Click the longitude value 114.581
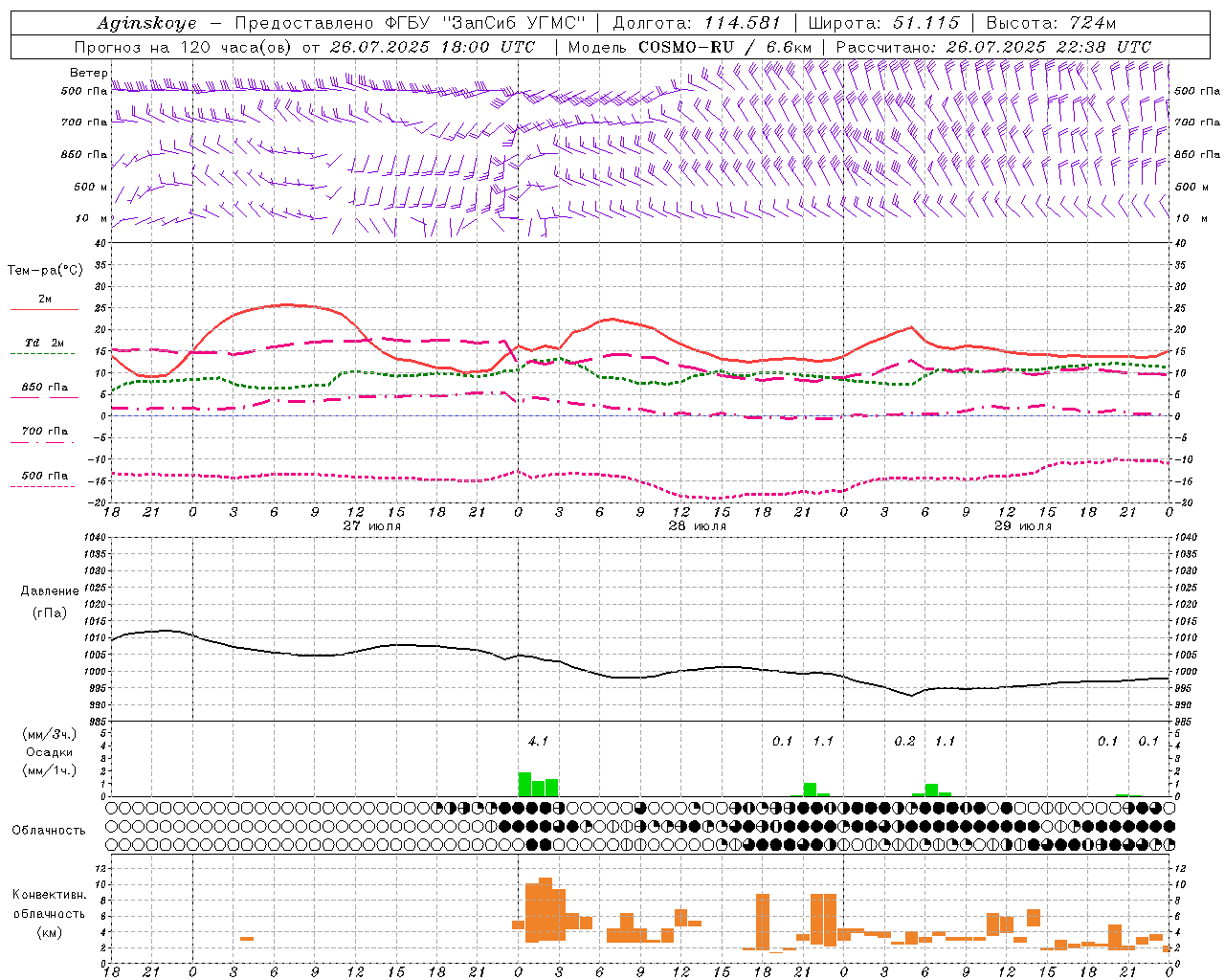Image resolution: width=1225 pixels, height=980 pixels. 743,23
